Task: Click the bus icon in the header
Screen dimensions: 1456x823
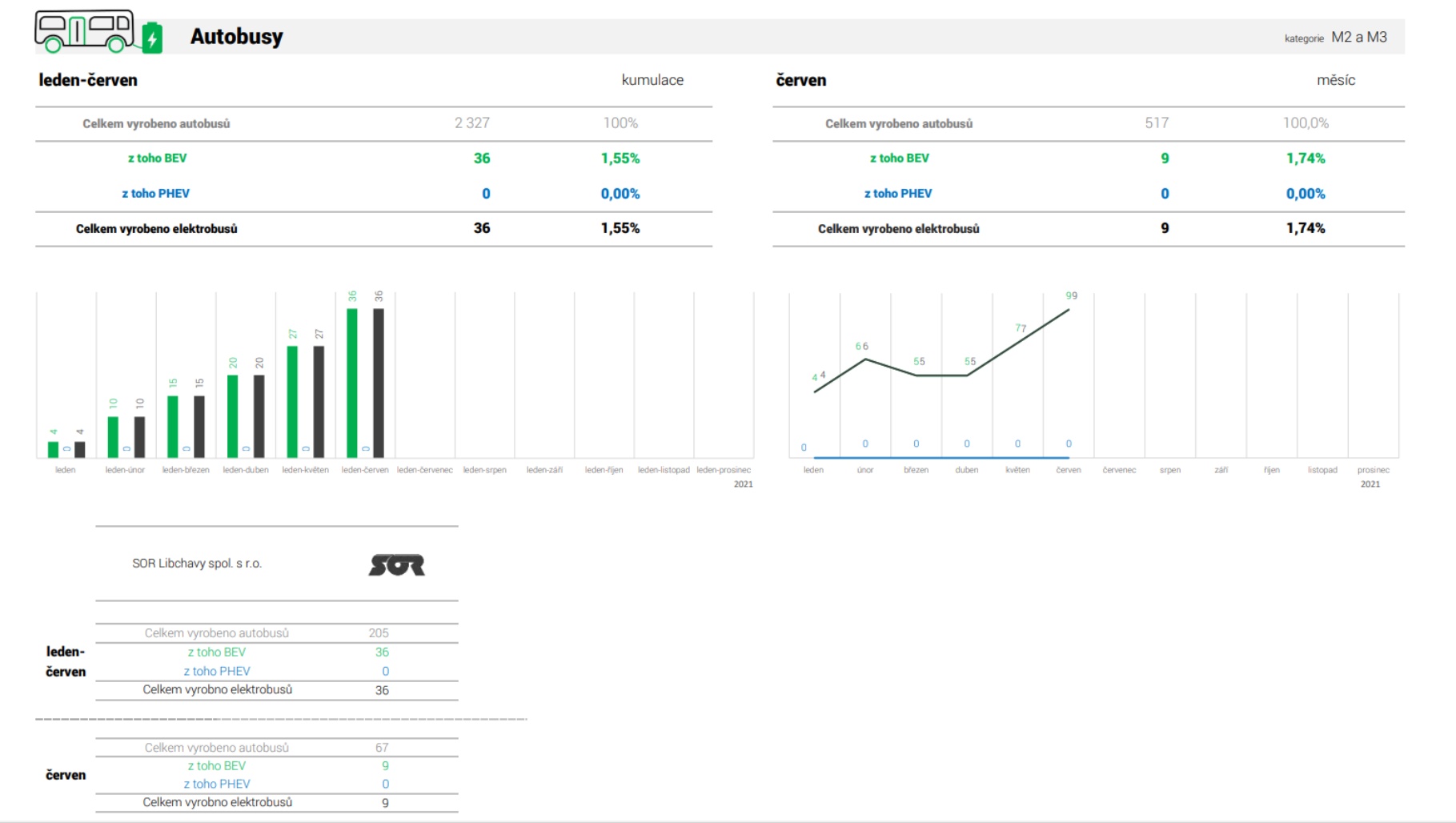Action: click(84, 31)
